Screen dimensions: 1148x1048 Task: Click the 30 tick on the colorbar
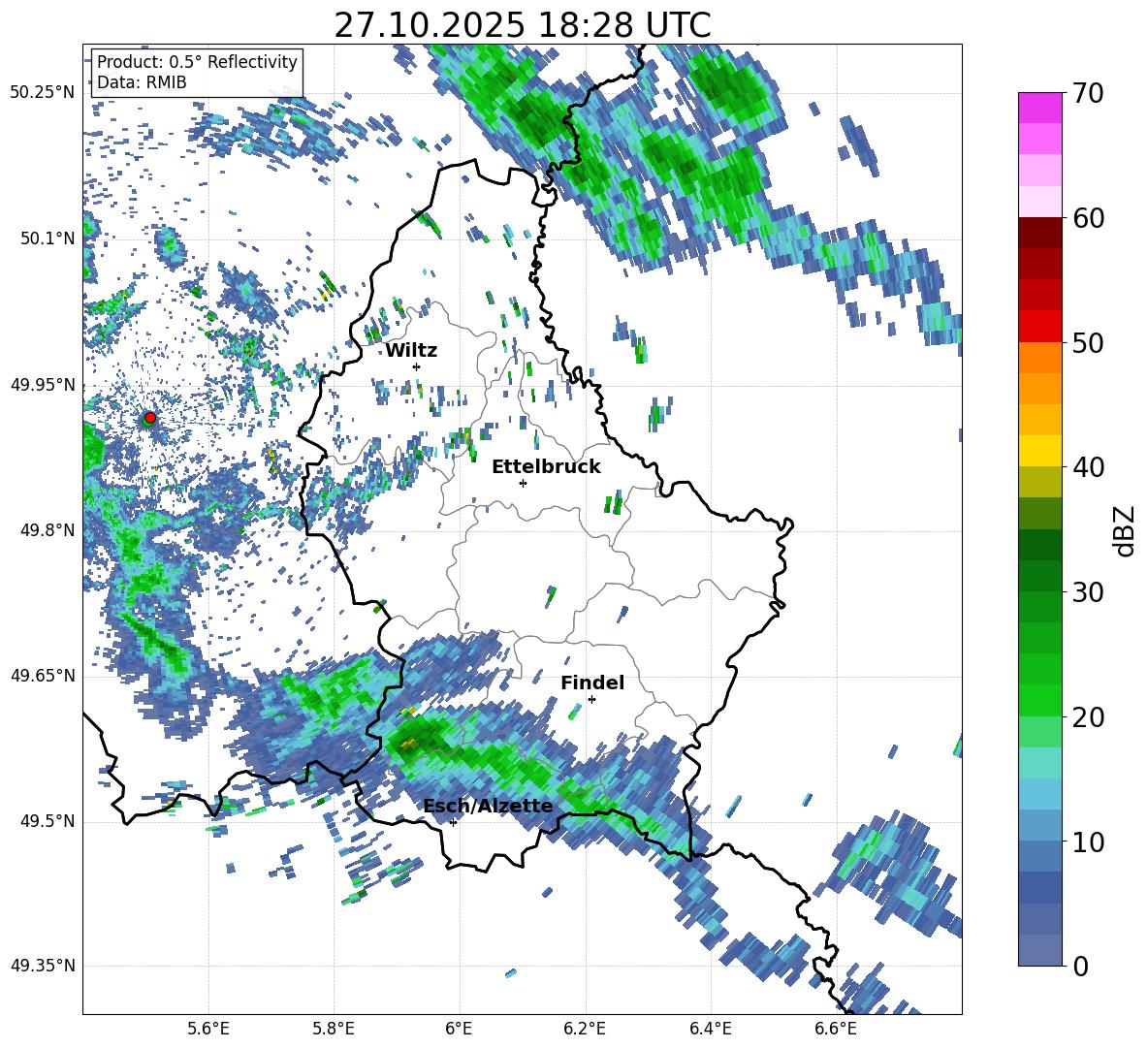(1087, 592)
